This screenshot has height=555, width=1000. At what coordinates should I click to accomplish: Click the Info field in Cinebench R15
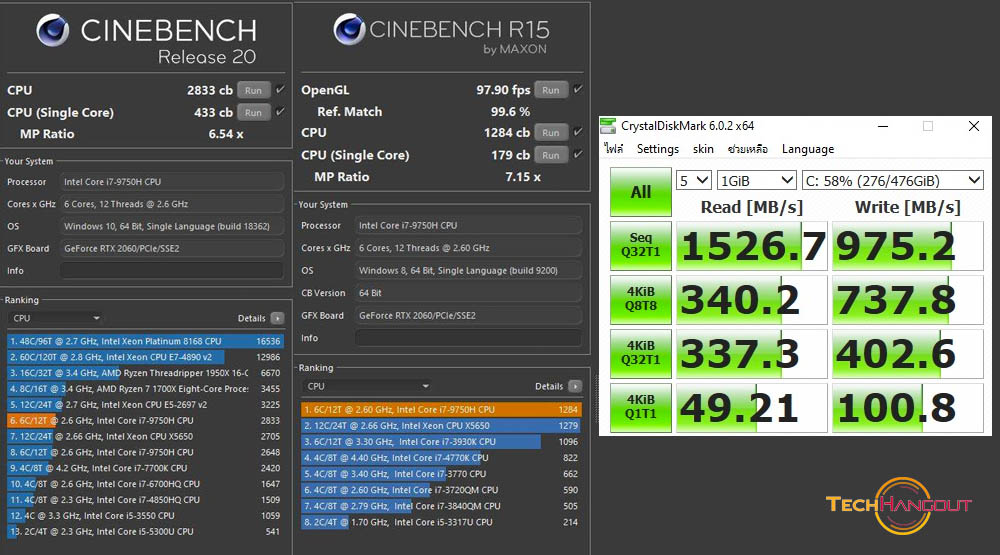[x=469, y=338]
